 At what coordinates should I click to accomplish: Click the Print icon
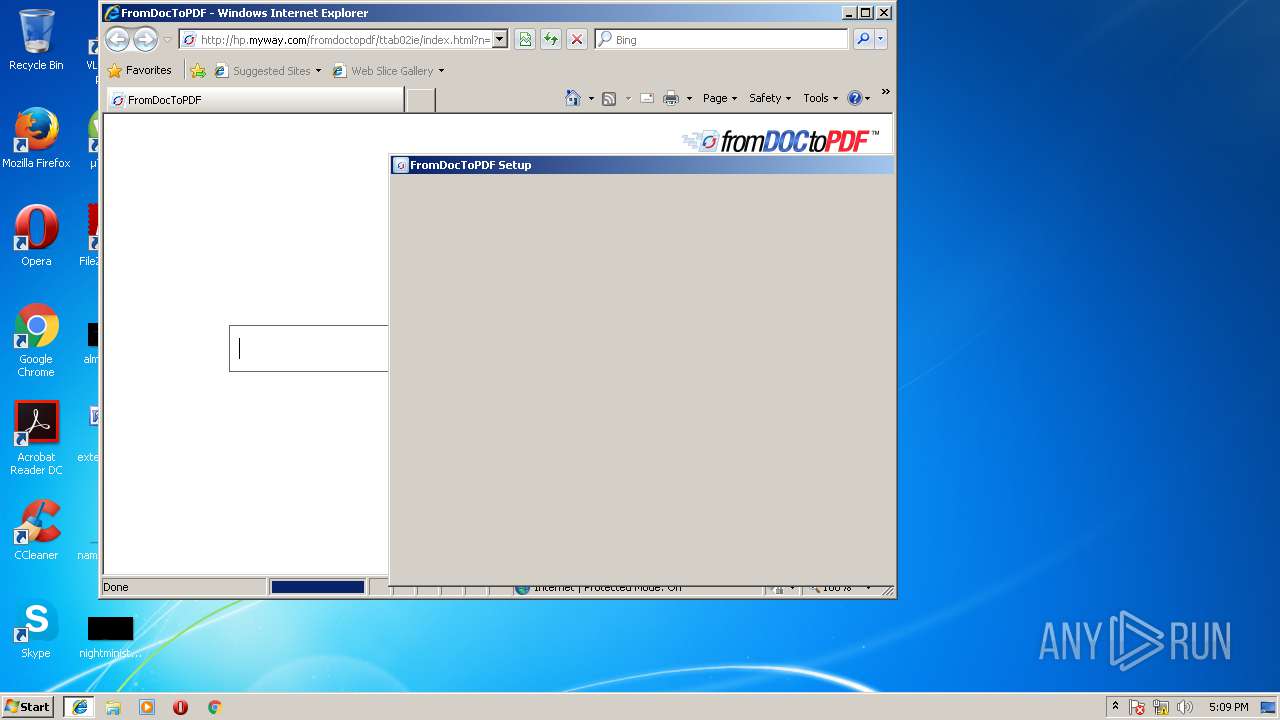(671, 98)
